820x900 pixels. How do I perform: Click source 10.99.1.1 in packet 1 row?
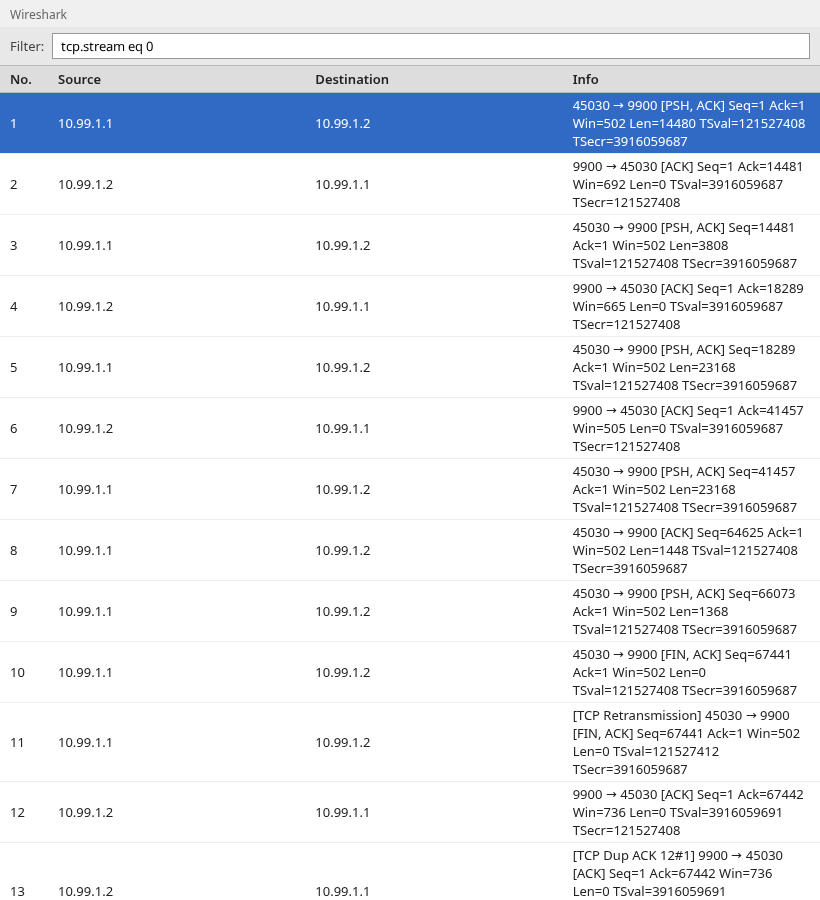[x=85, y=123]
